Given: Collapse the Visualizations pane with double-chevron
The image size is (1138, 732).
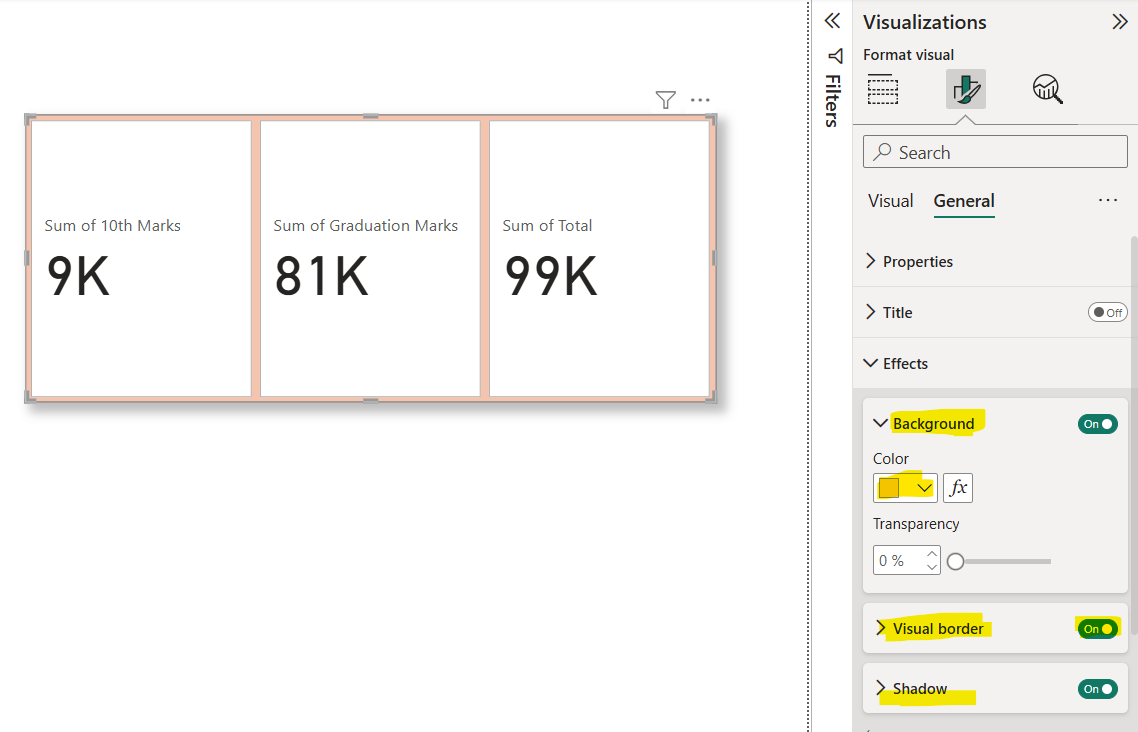Looking at the screenshot, I should tap(1119, 22).
